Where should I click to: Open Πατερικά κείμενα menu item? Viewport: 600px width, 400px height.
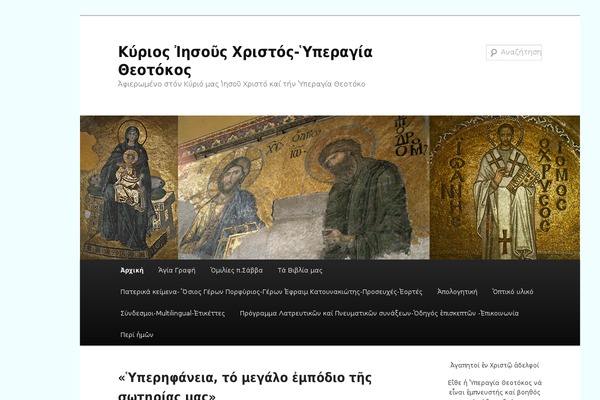click(x=271, y=292)
